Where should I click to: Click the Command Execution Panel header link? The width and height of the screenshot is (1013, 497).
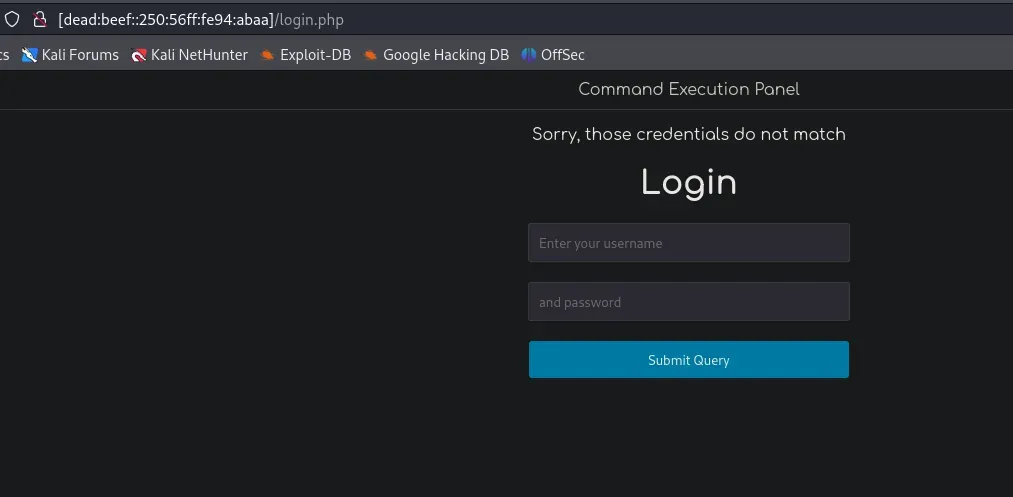[689, 89]
